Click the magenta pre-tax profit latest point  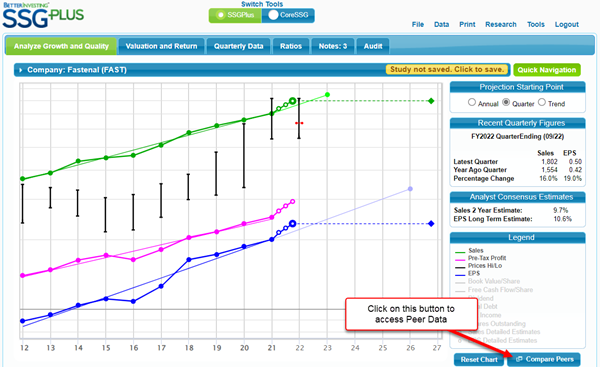(x=293, y=201)
